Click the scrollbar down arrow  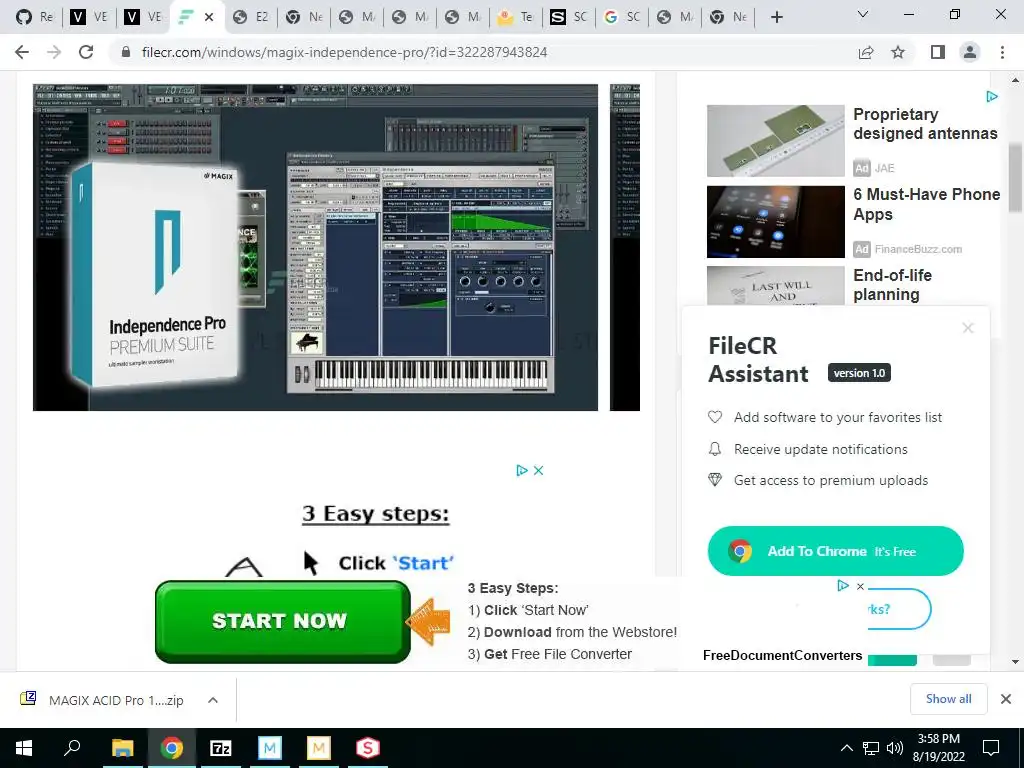tap(1015, 662)
